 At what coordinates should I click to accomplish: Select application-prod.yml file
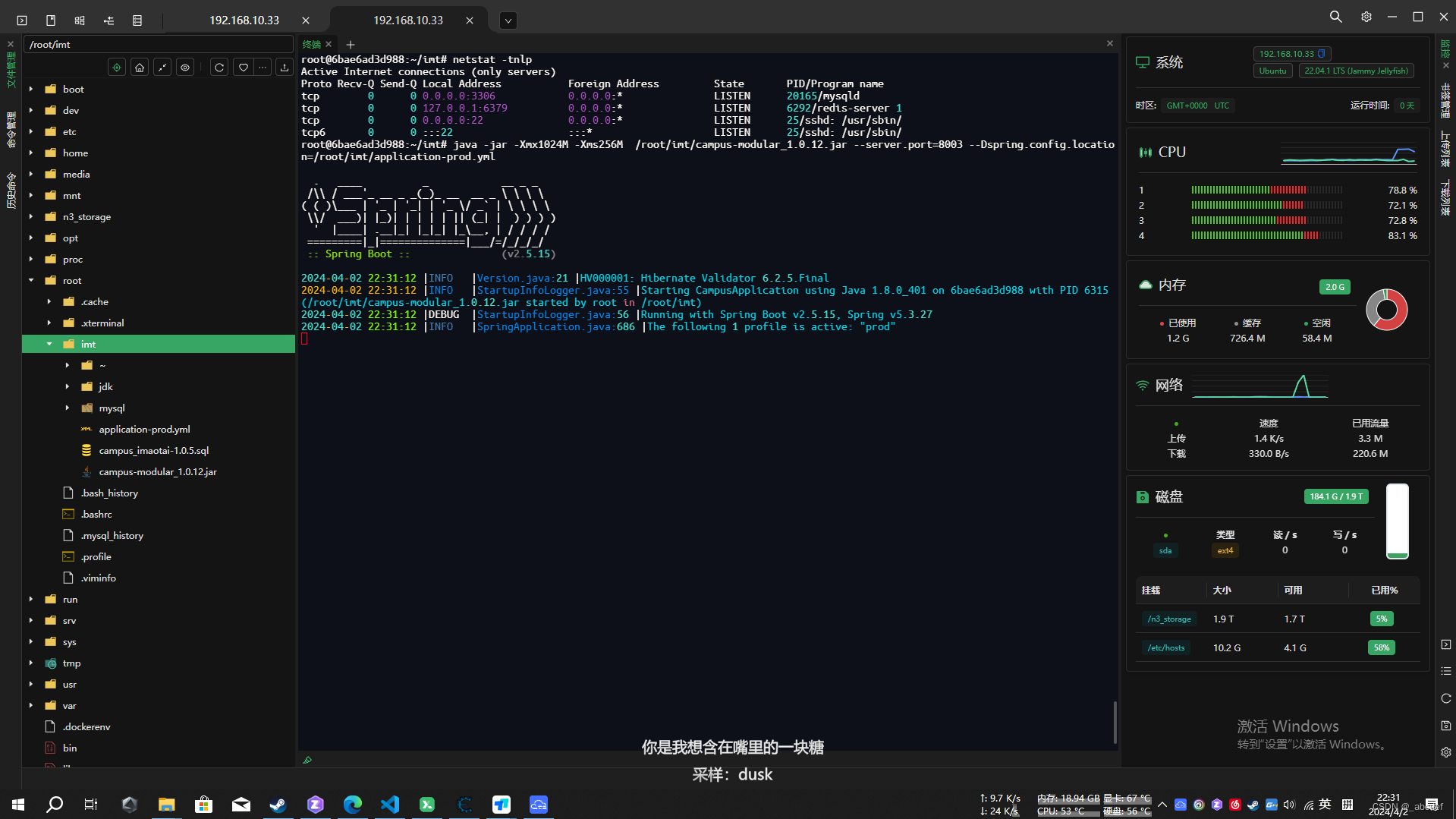144,430
